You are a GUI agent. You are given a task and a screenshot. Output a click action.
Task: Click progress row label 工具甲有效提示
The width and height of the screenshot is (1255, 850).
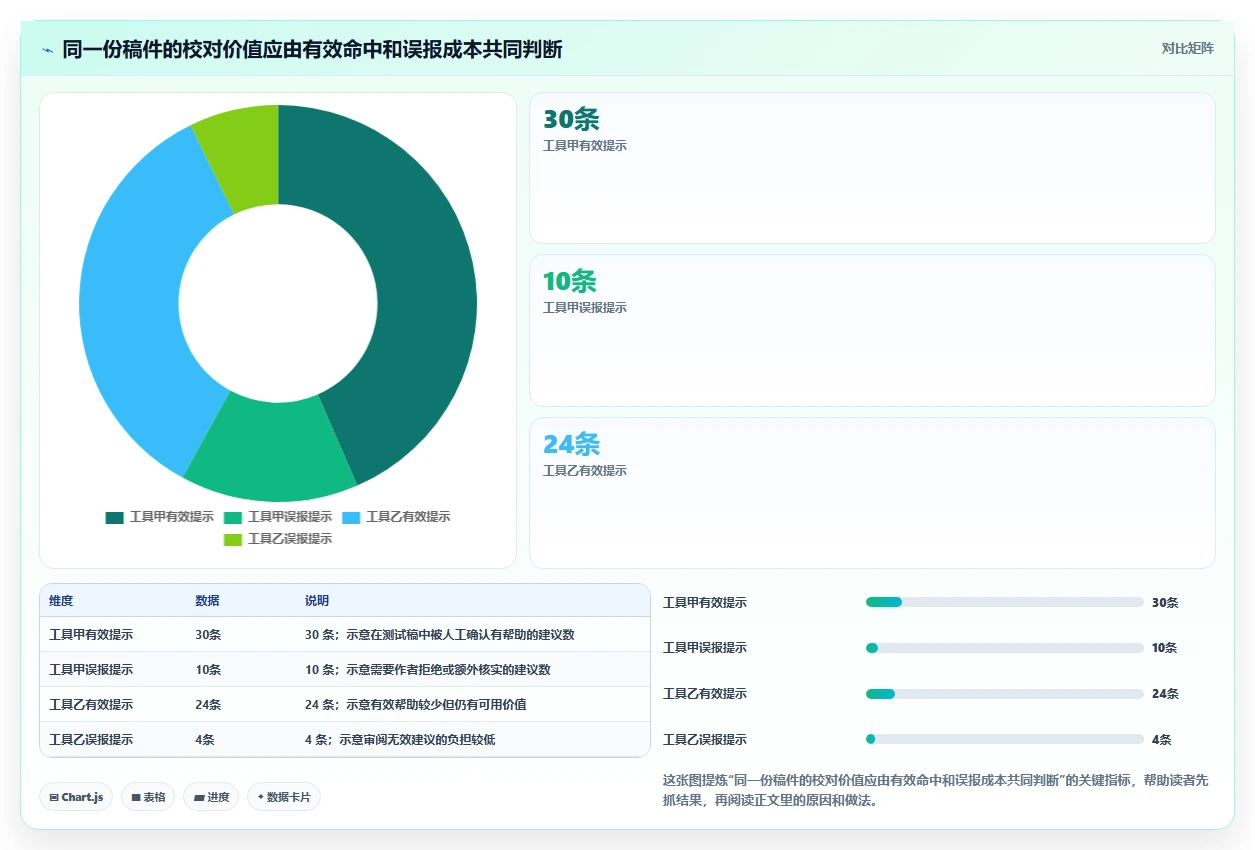pyautogui.click(x=705, y=603)
